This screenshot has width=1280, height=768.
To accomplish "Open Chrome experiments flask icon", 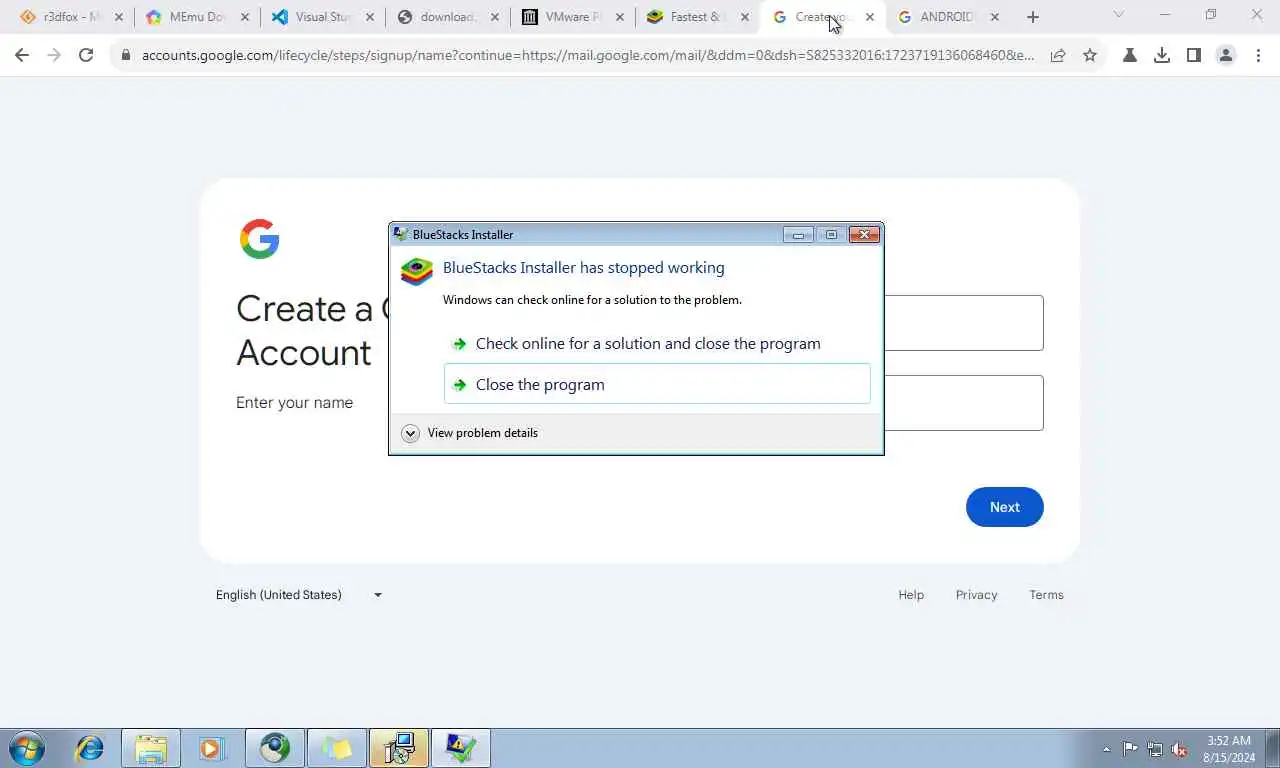I will tap(1130, 56).
